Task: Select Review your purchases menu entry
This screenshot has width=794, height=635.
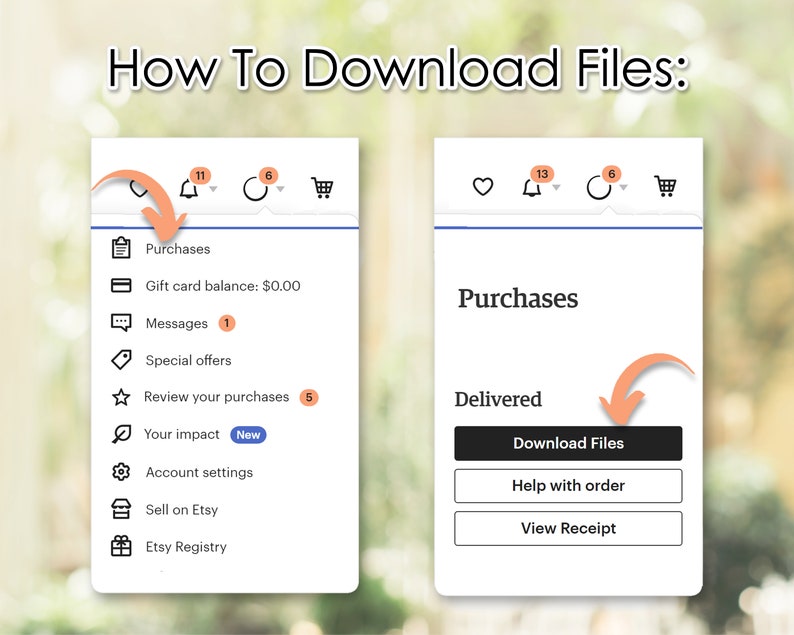Action: click(216, 397)
